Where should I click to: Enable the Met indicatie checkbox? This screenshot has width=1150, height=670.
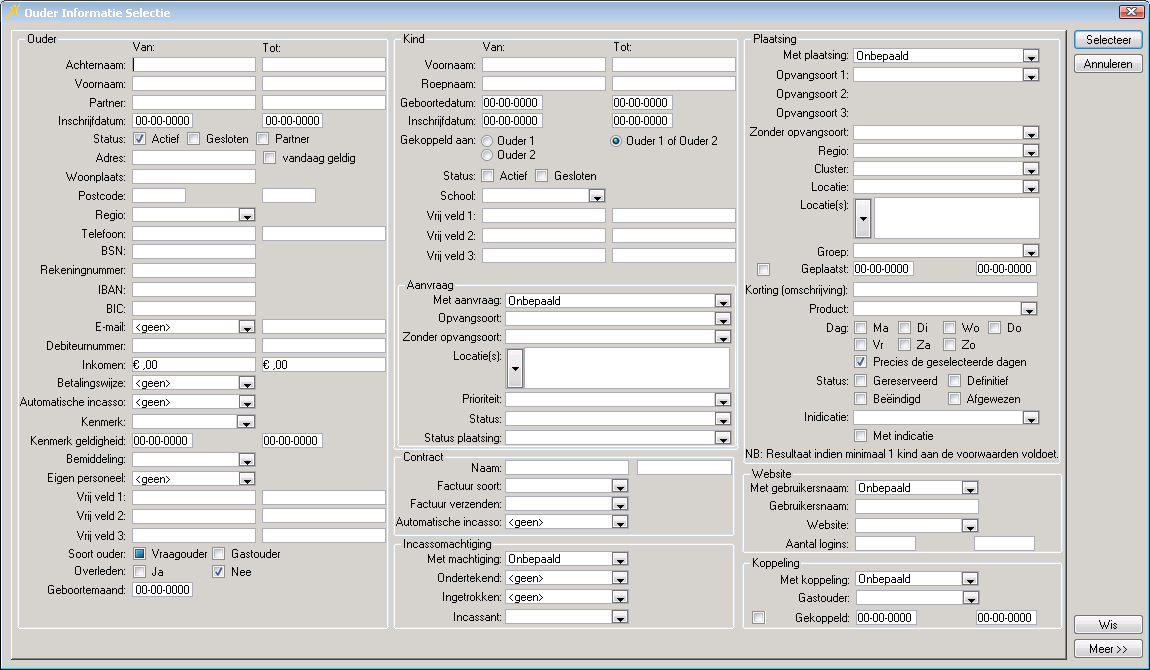coord(860,435)
